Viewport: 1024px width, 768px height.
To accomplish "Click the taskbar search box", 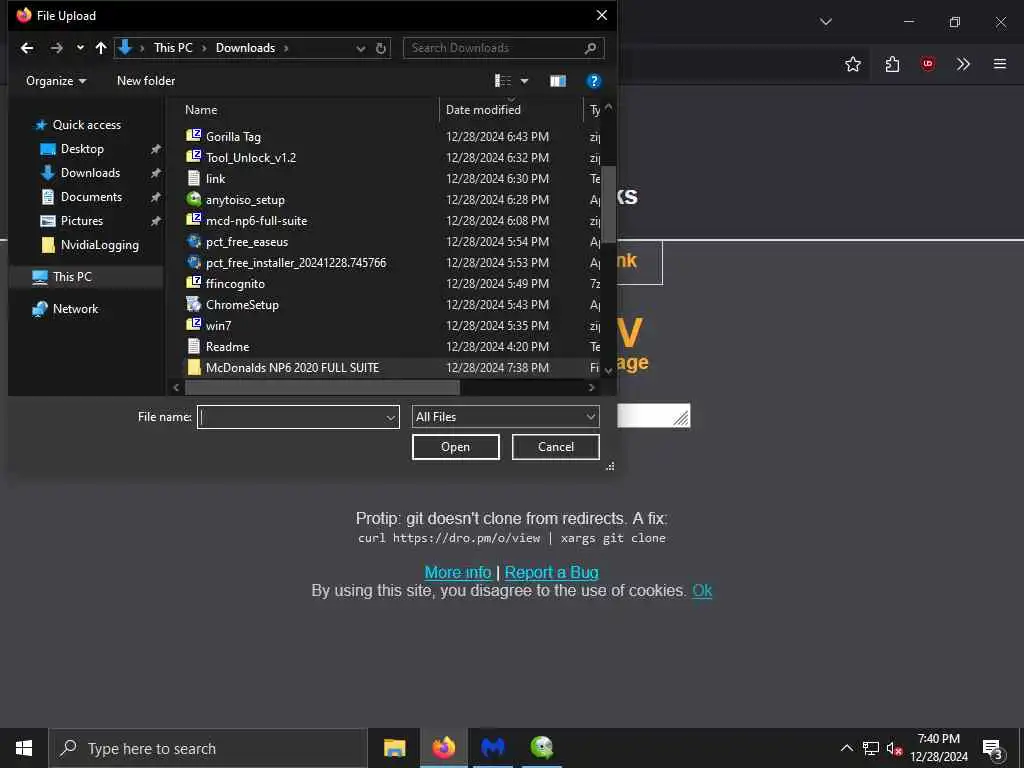I will coord(208,748).
